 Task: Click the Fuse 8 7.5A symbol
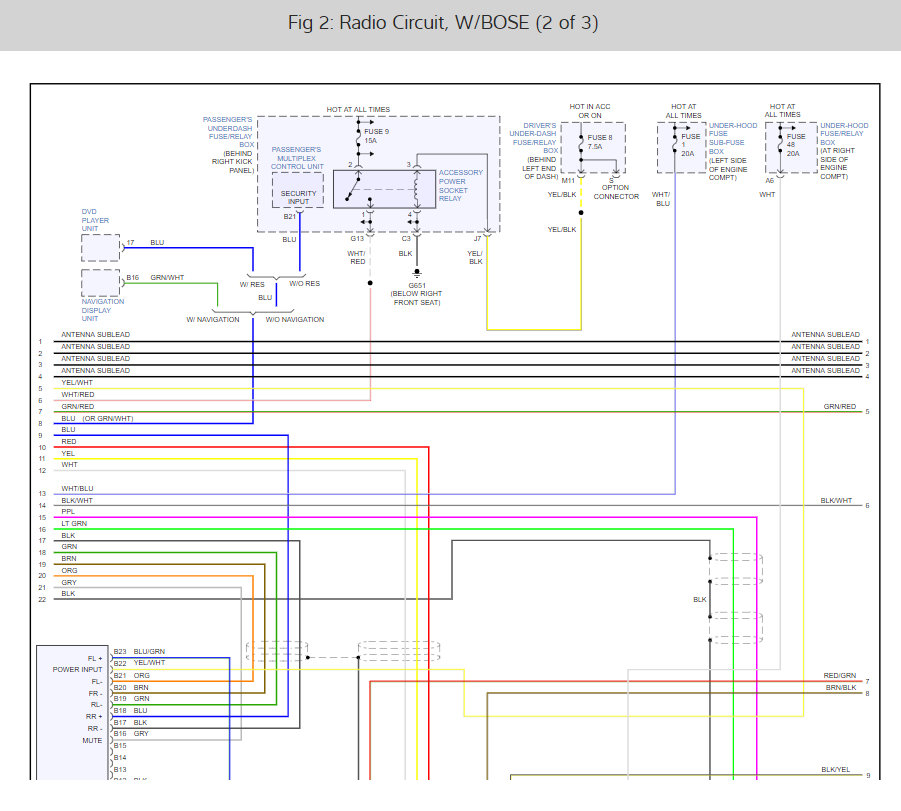[x=581, y=143]
